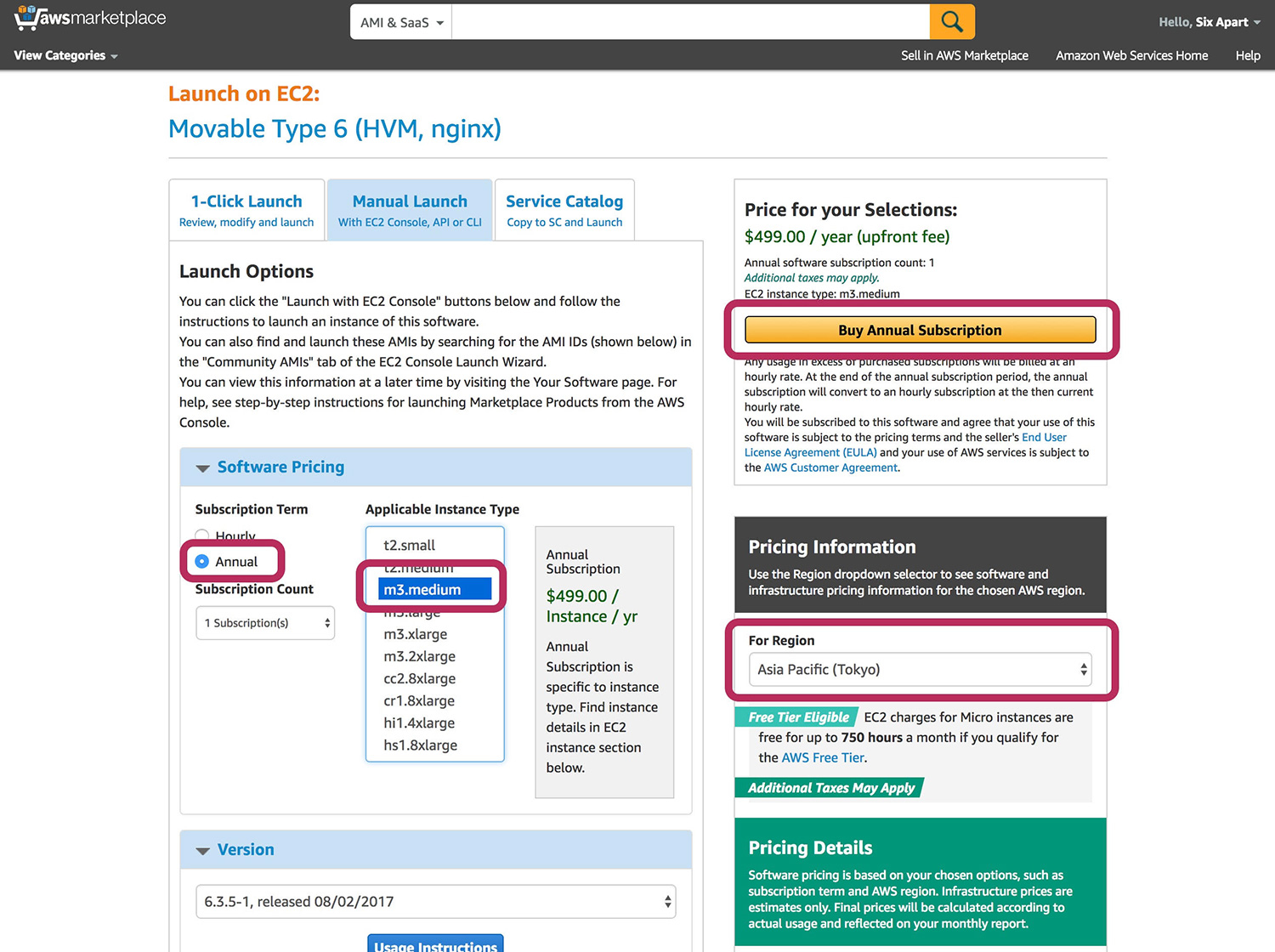Click the Free Tier Eligible badge
The height and width of the screenshot is (952, 1275).
[x=798, y=717]
